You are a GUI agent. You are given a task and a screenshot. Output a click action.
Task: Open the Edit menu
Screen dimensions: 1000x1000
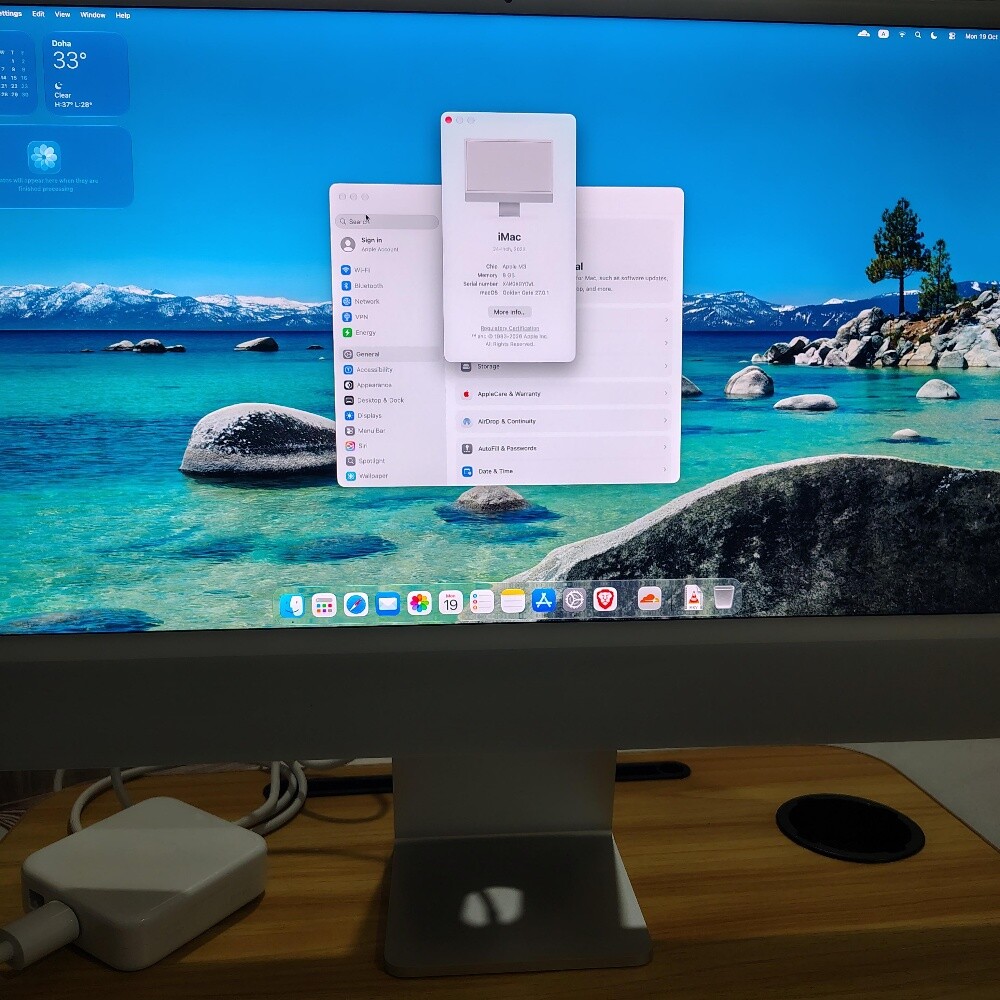pos(38,13)
